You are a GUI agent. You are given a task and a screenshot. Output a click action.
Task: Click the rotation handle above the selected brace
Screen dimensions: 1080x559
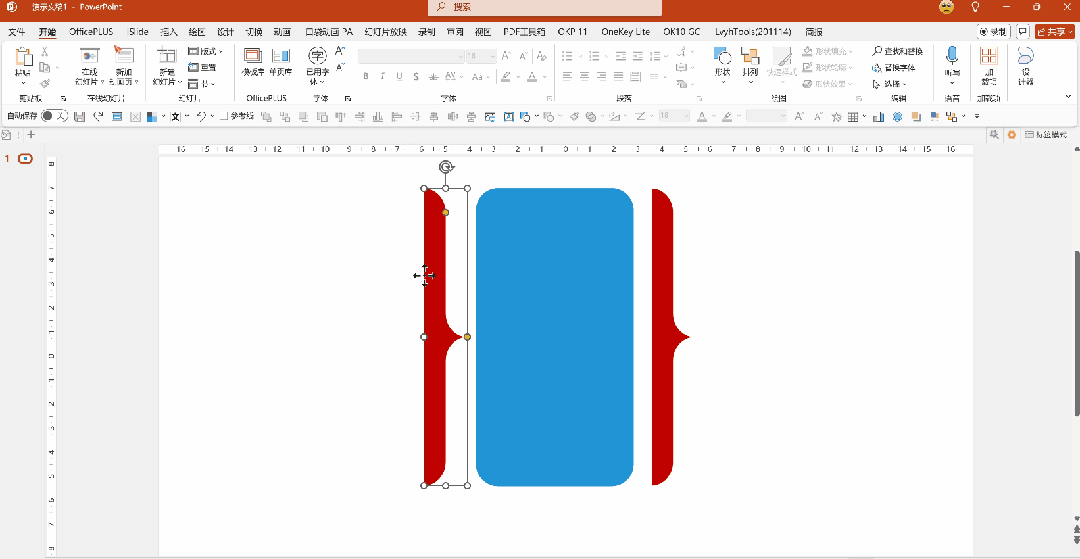(x=446, y=167)
